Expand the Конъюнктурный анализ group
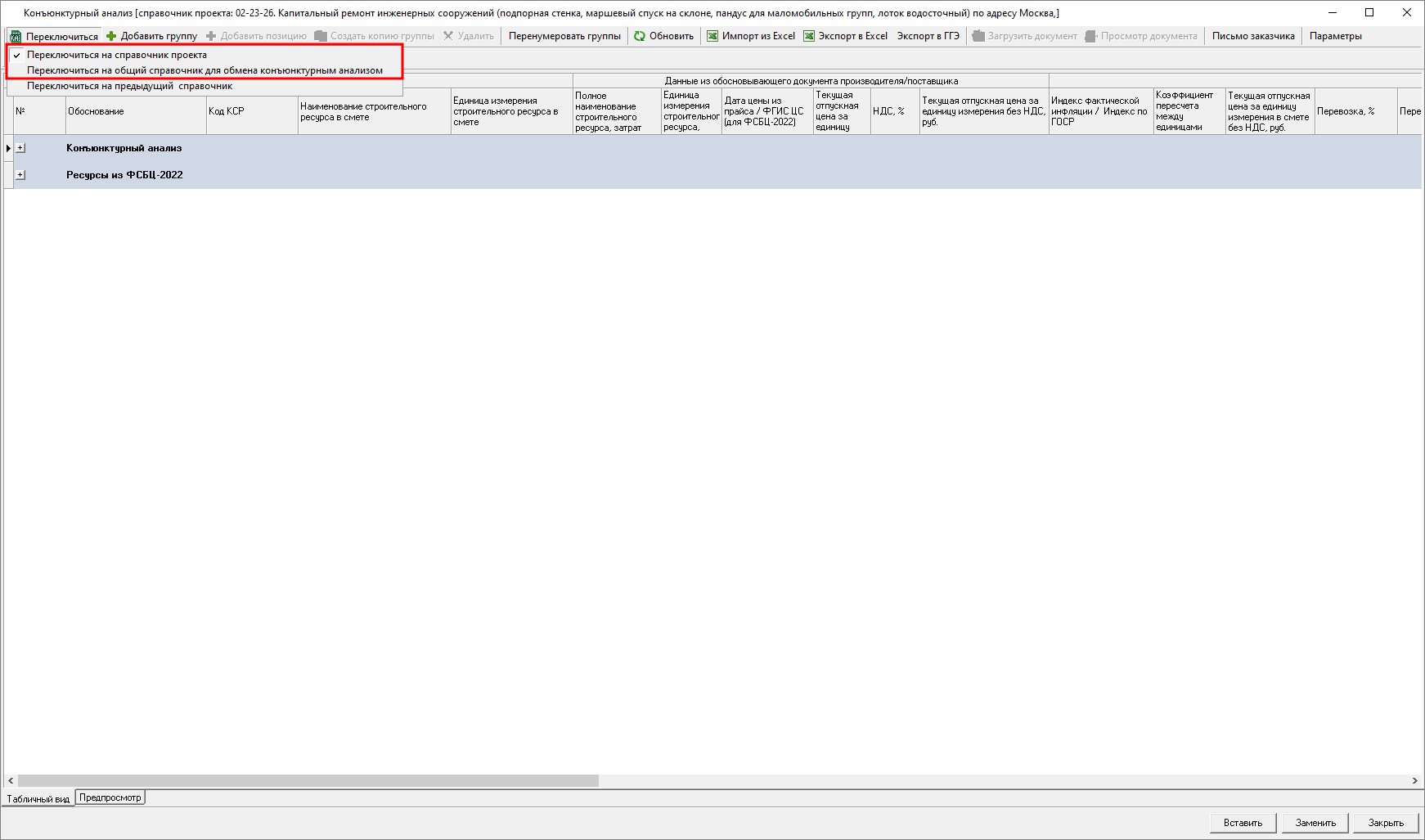Viewport: 1425px width, 840px height. click(x=20, y=148)
